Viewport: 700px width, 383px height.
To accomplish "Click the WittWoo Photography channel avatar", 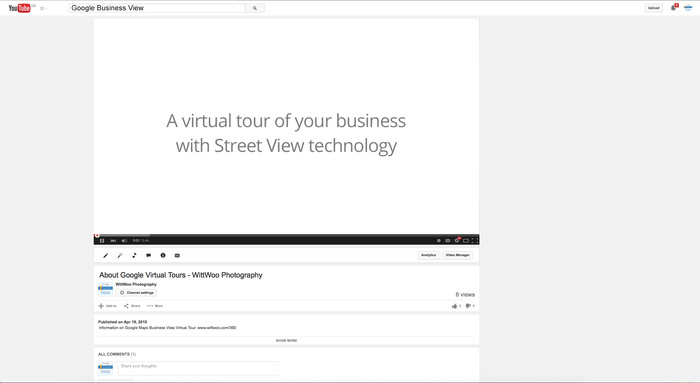I will pos(105,289).
